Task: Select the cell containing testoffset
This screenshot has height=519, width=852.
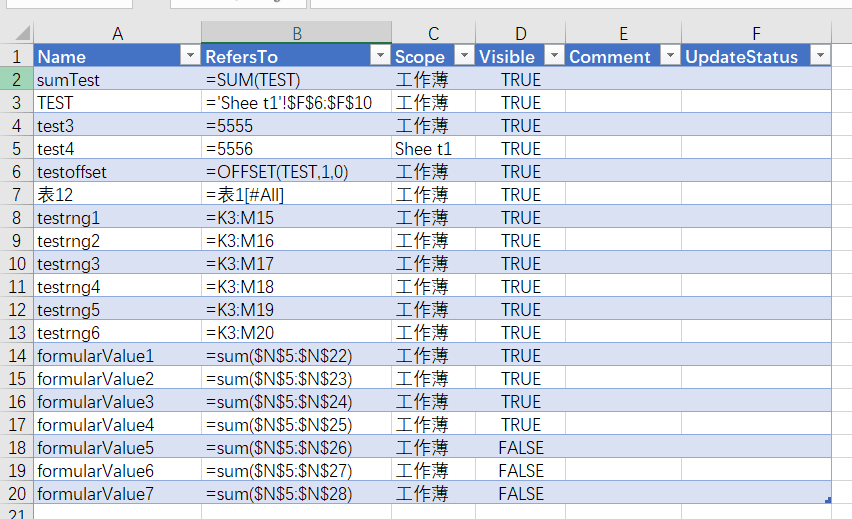Action: pos(117,172)
